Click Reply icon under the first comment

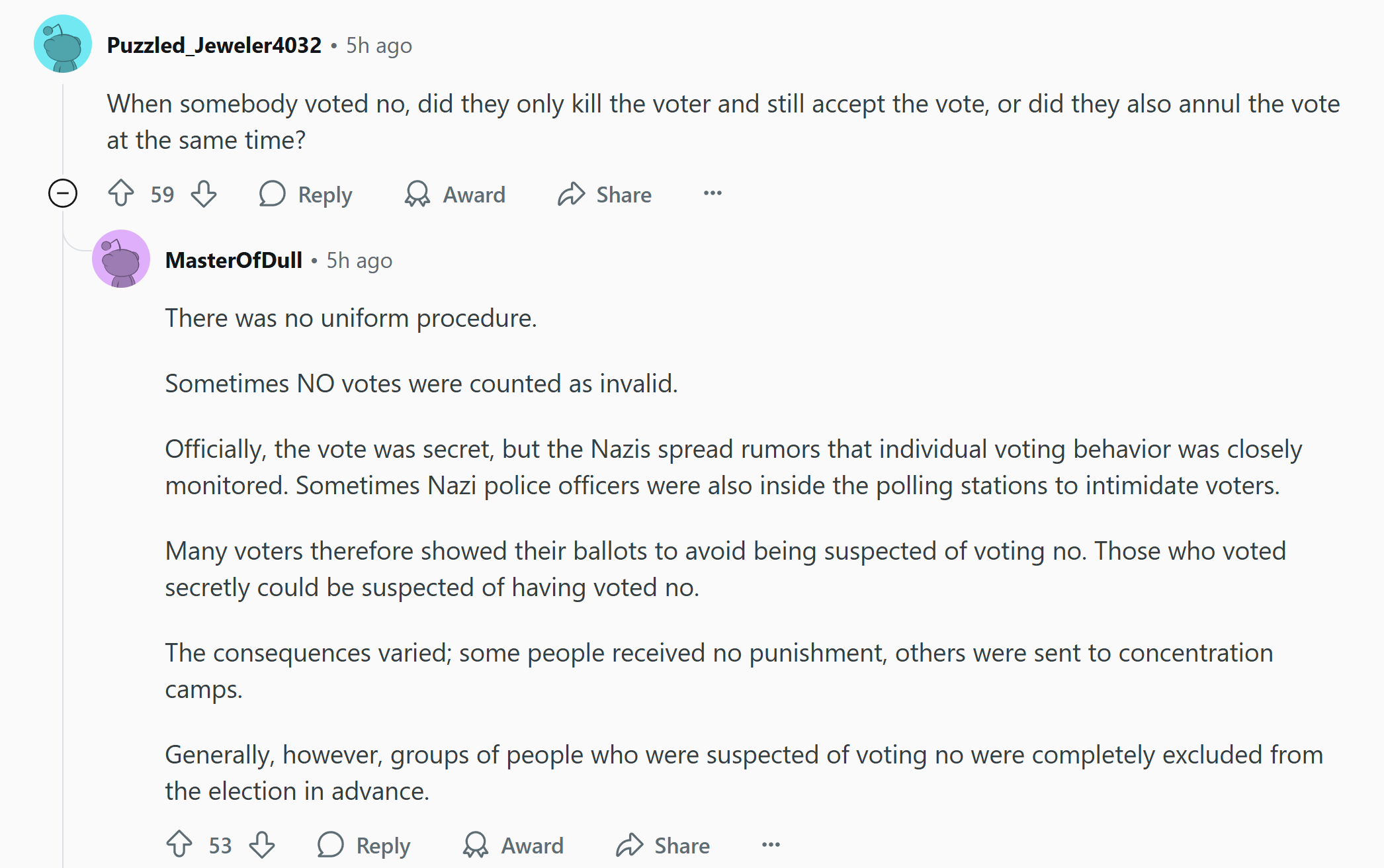[272, 194]
